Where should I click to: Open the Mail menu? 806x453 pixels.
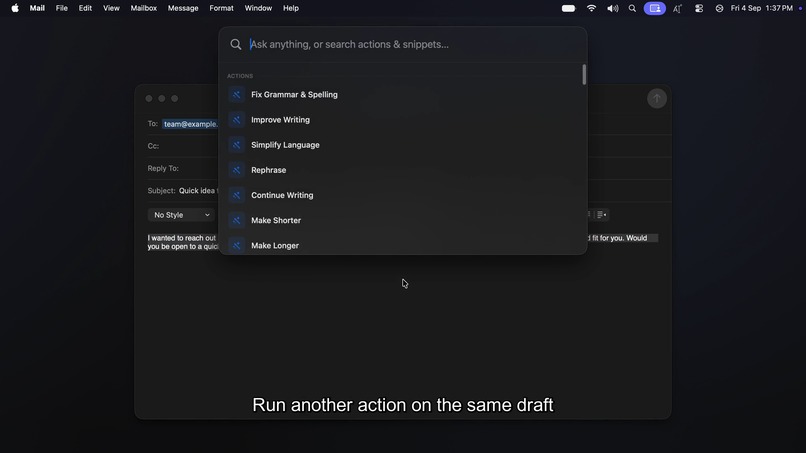point(37,8)
